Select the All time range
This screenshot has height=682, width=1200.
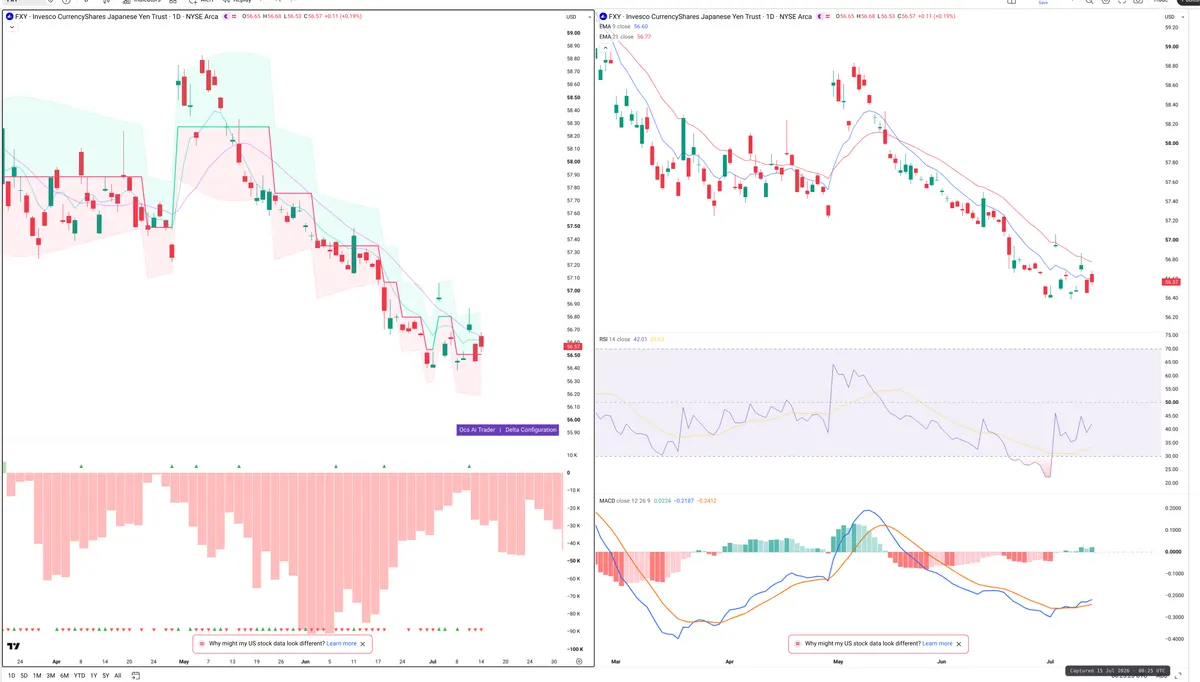[x=118, y=676]
